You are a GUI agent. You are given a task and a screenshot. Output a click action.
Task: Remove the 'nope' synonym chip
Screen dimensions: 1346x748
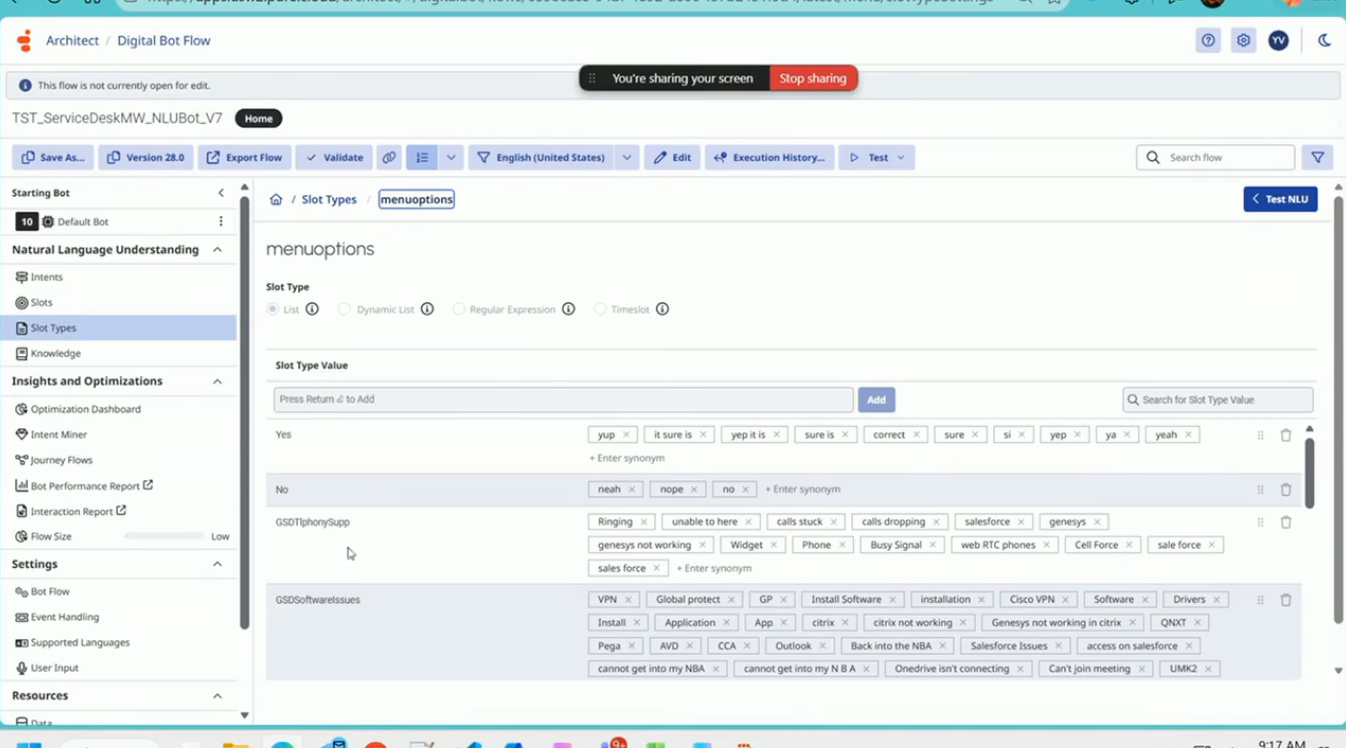pyautogui.click(x=694, y=490)
